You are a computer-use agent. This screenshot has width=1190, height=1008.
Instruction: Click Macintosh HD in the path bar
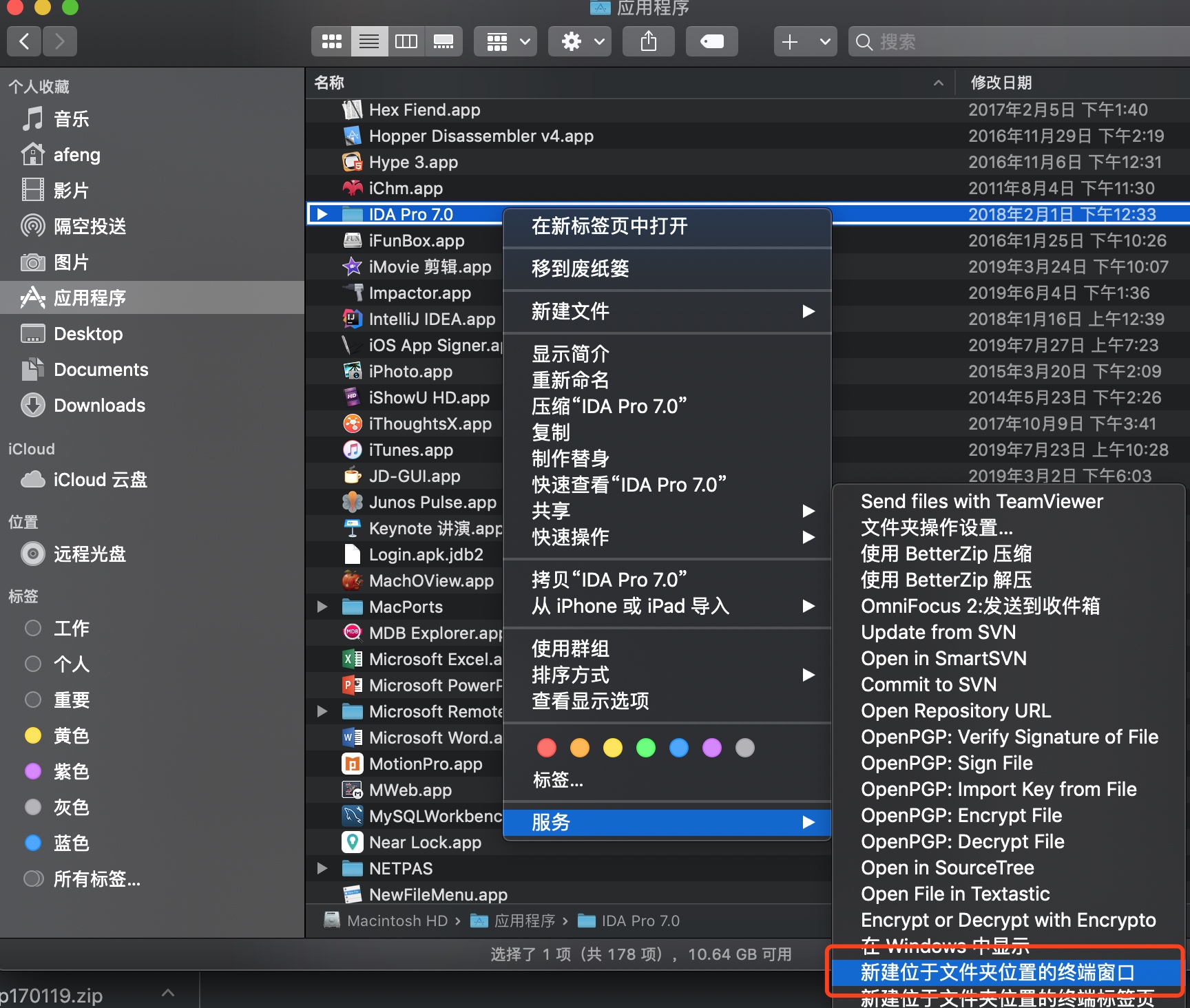(x=386, y=921)
